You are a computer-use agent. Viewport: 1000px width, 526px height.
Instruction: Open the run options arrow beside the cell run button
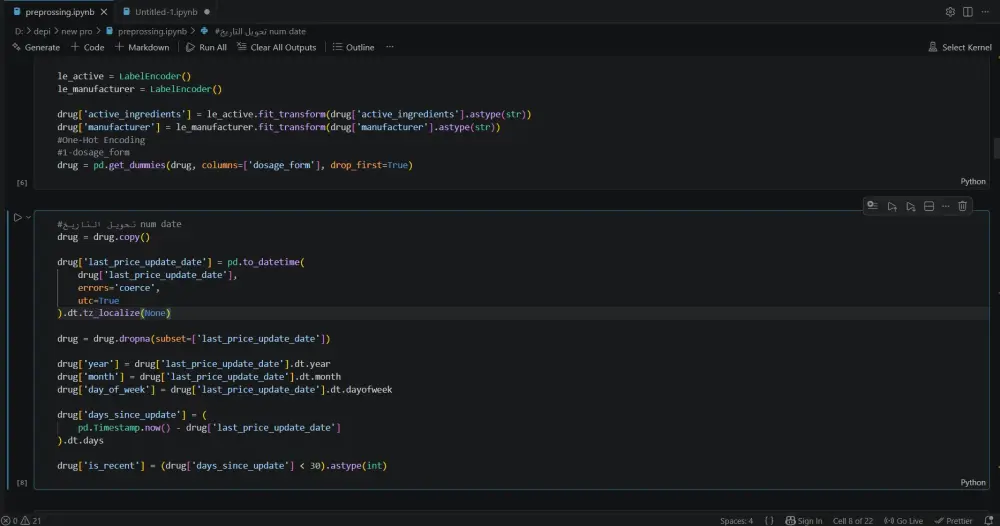pos(28,217)
